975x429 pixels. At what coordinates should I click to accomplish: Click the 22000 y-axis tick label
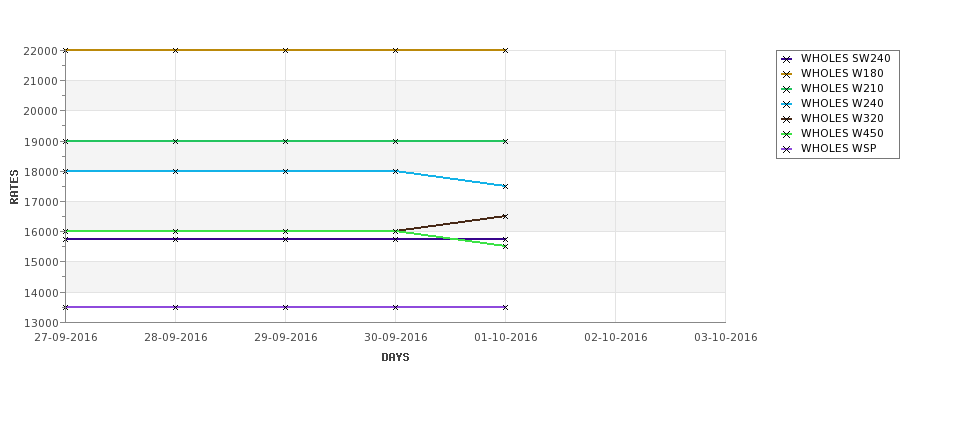pos(41,51)
